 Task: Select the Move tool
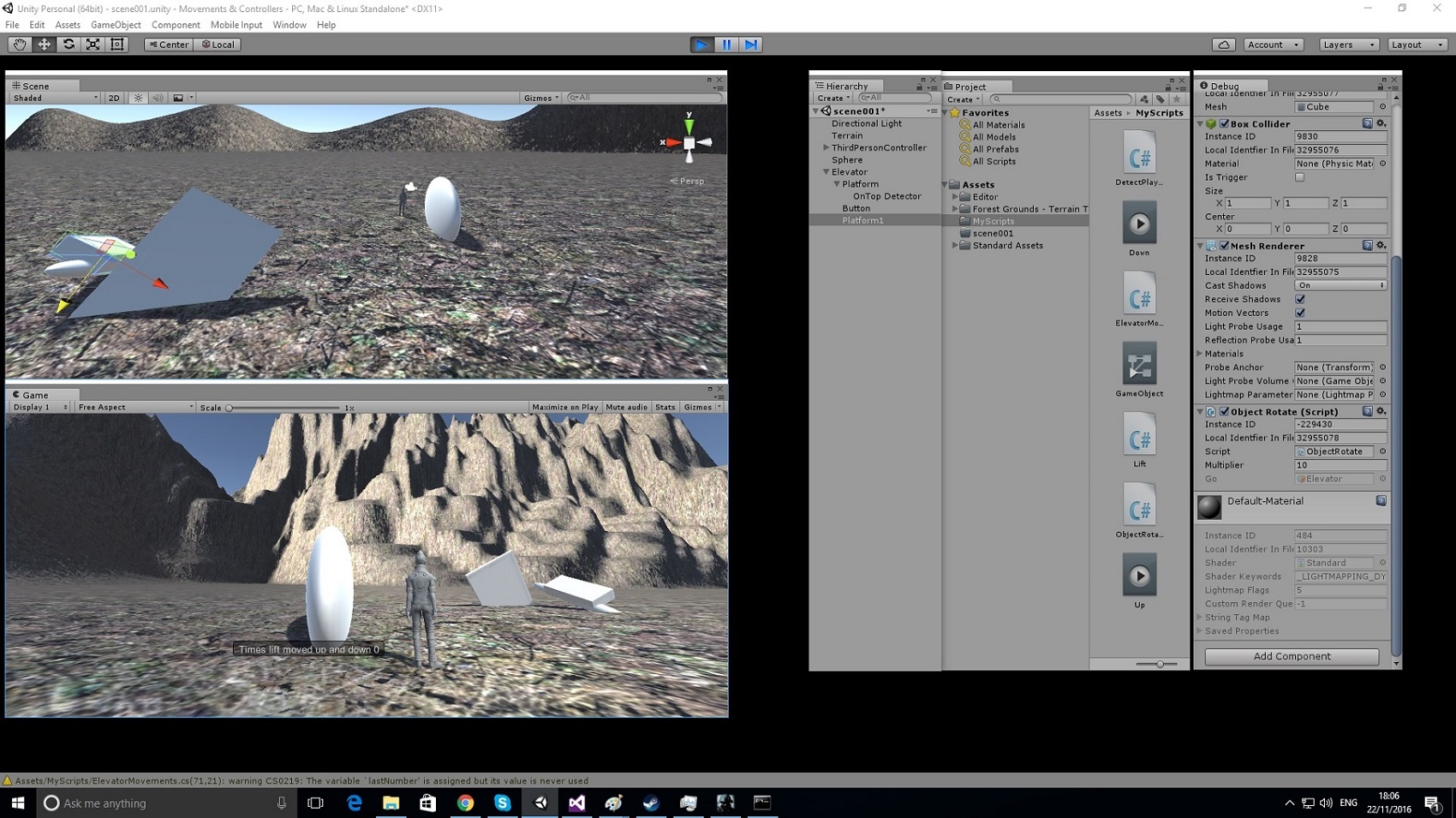tap(44, 45)
